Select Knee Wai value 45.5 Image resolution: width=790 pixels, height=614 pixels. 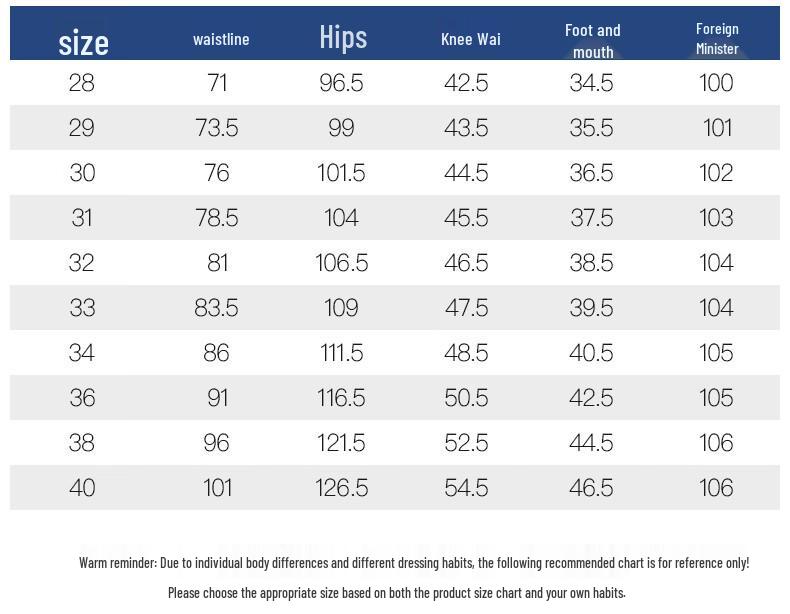click(466, 218)
